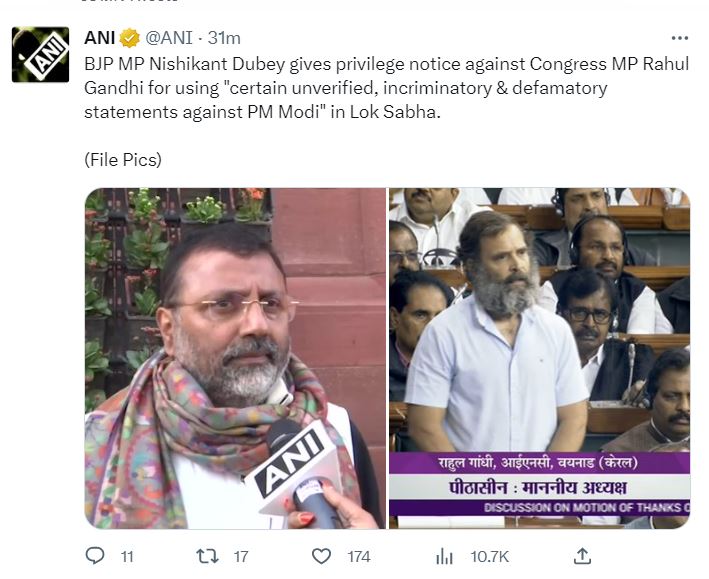Image resolution: width=709 pixels, height=579 pixels.
Task: Click the tweet text about privilege notice
Action: click(387, 88)
